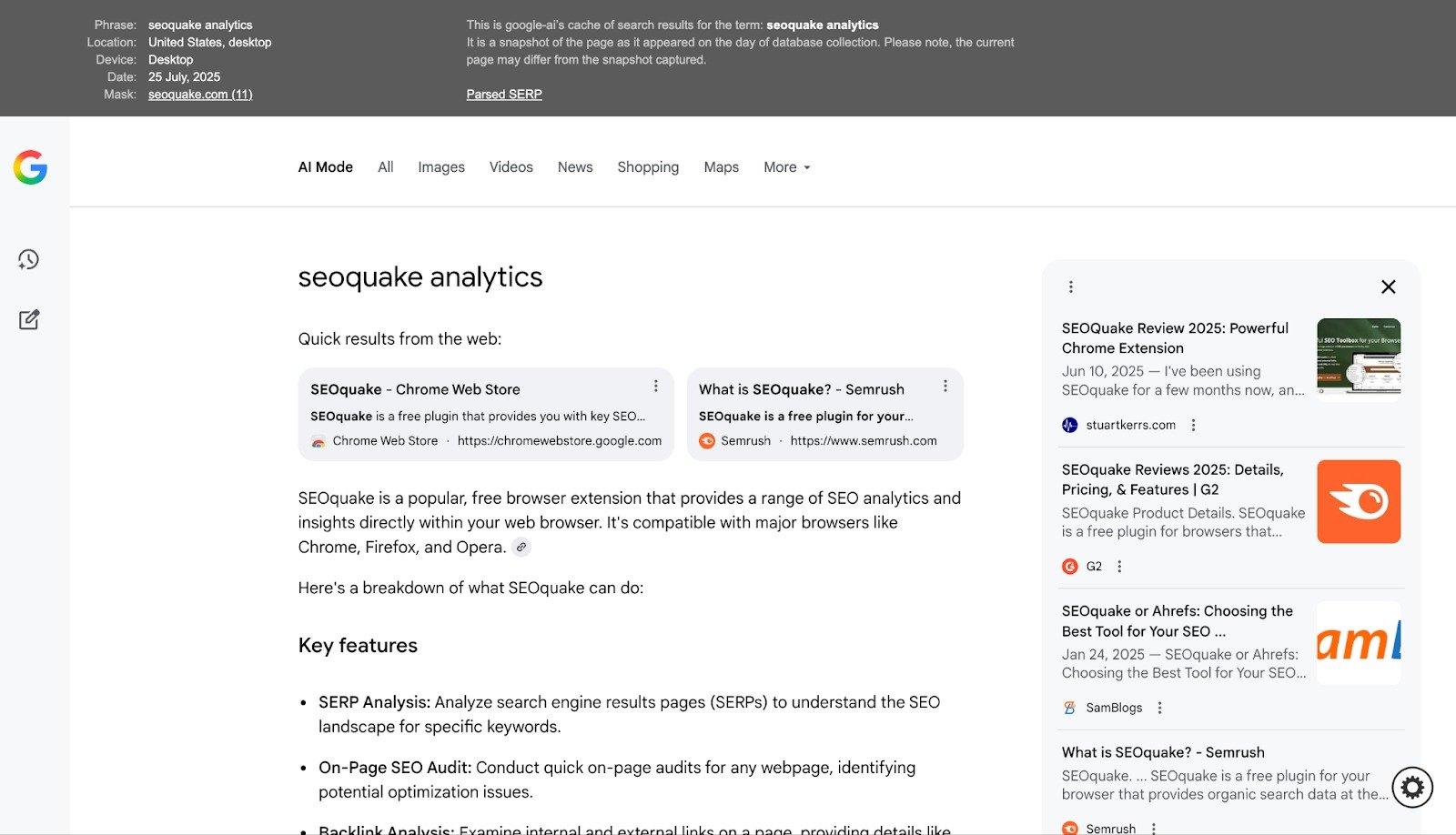Switch to the Videos tab
This screenshot has height=835, width=1456.
tap(511, 167)
